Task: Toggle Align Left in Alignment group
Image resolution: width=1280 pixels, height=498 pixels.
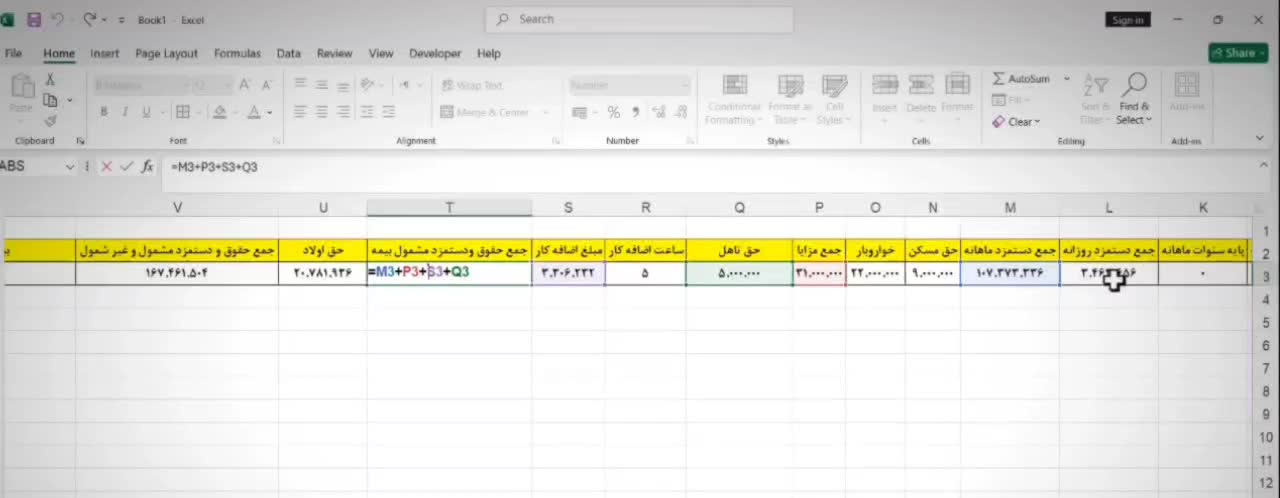Action: (x=300, y=112)
